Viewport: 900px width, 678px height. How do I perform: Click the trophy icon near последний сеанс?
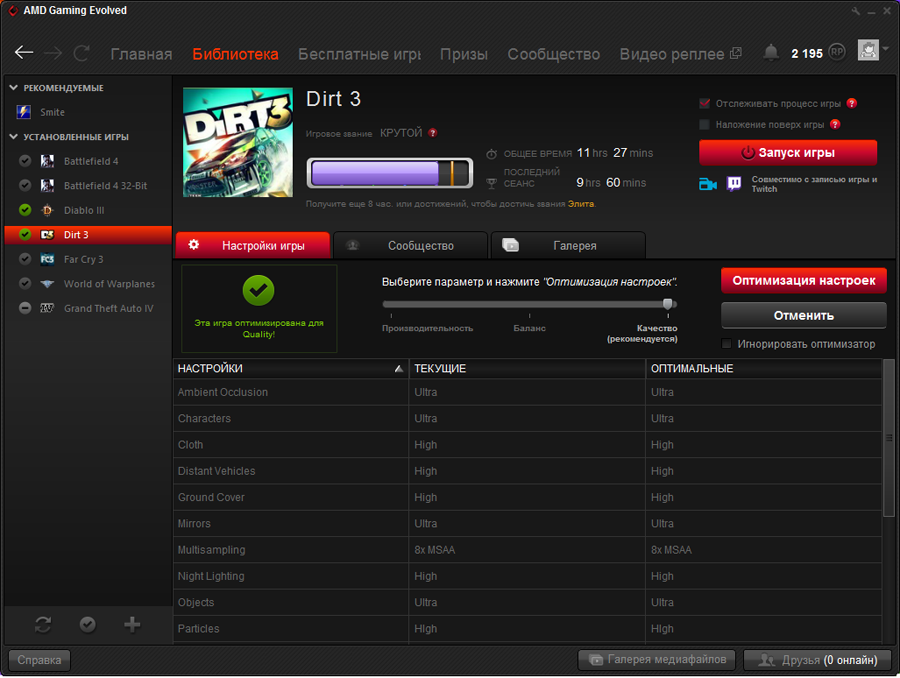coord(491,183)
